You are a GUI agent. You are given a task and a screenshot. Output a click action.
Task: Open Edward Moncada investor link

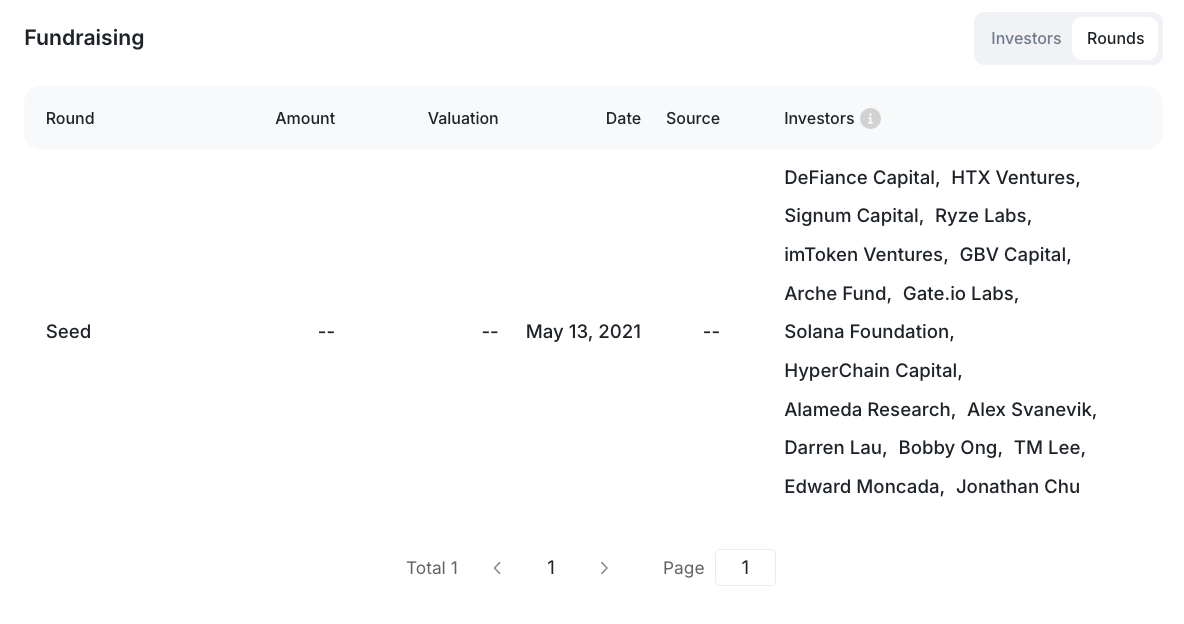(x=862, y=487)
